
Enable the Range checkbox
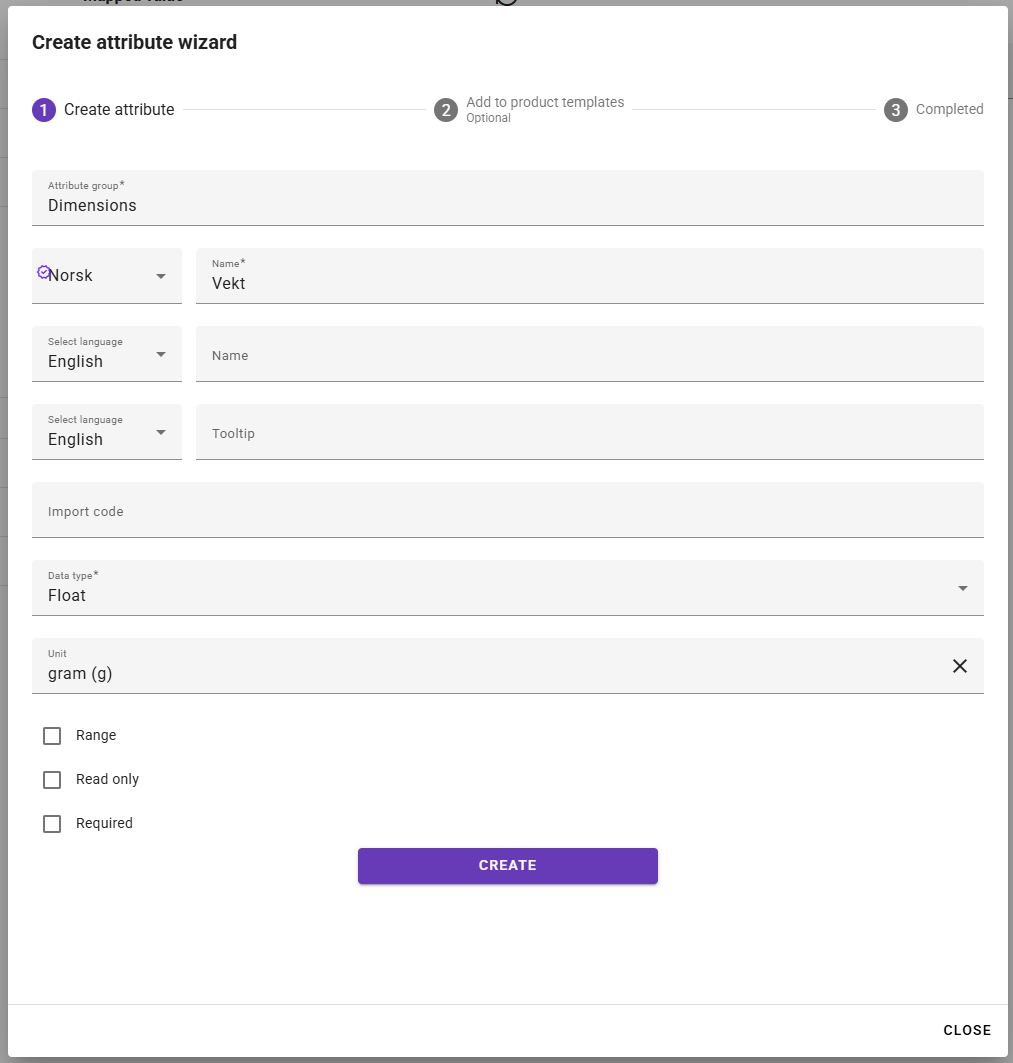pyautogui.click(x=52, y=736)
